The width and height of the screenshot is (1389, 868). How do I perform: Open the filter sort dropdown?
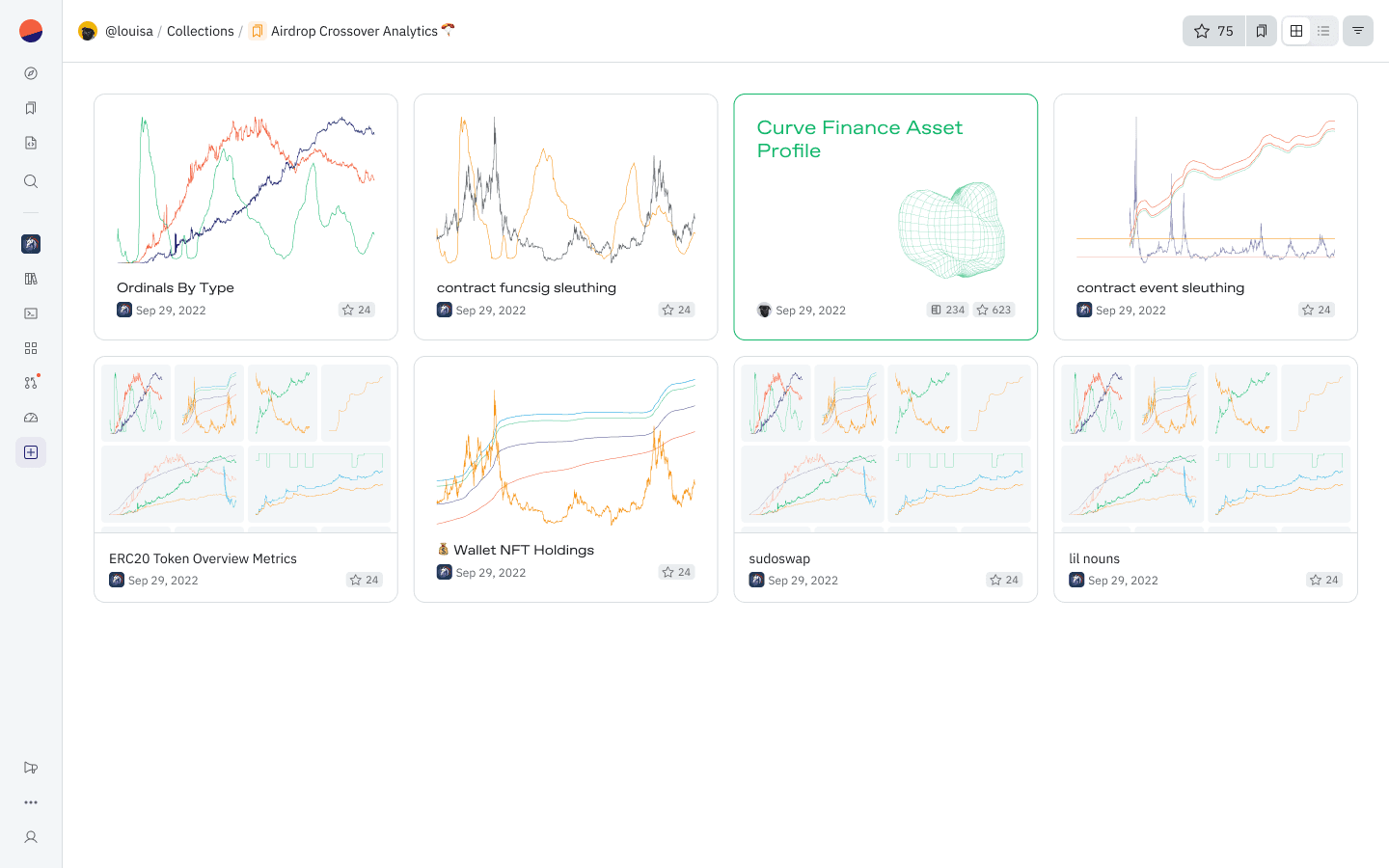[1358, 31]
